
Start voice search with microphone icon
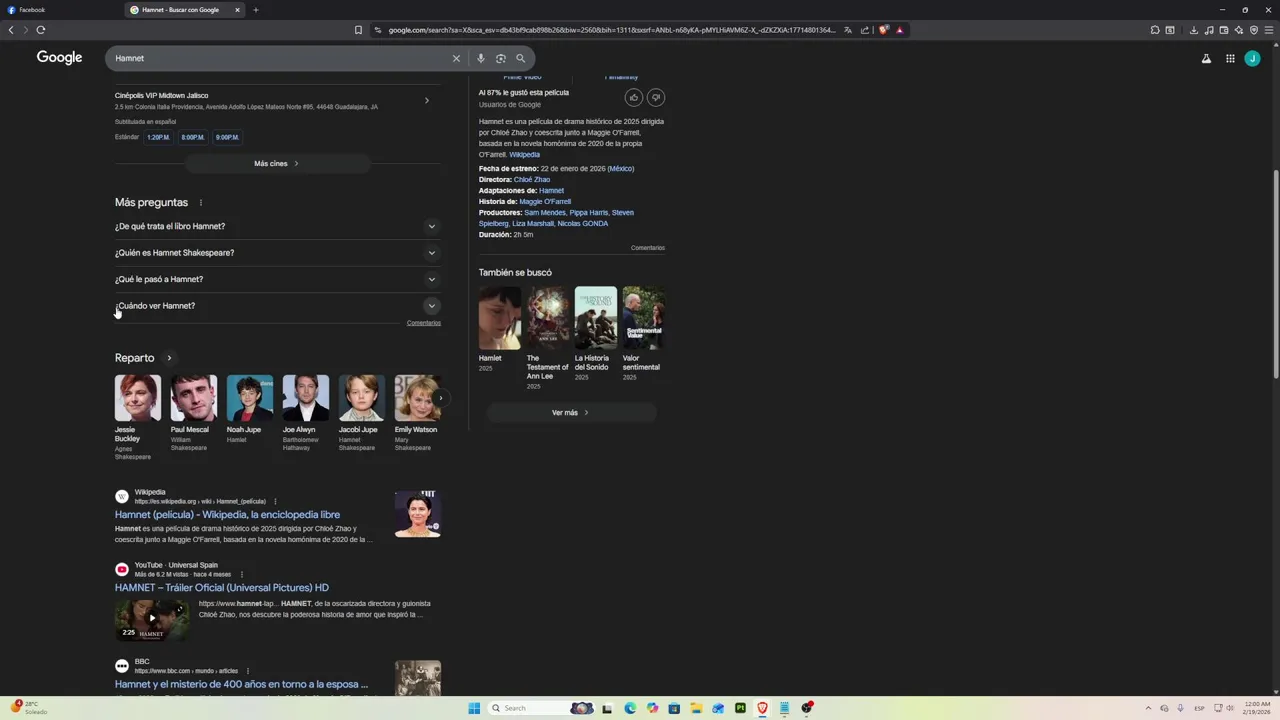pyautogui.click(x=481, y=58)
